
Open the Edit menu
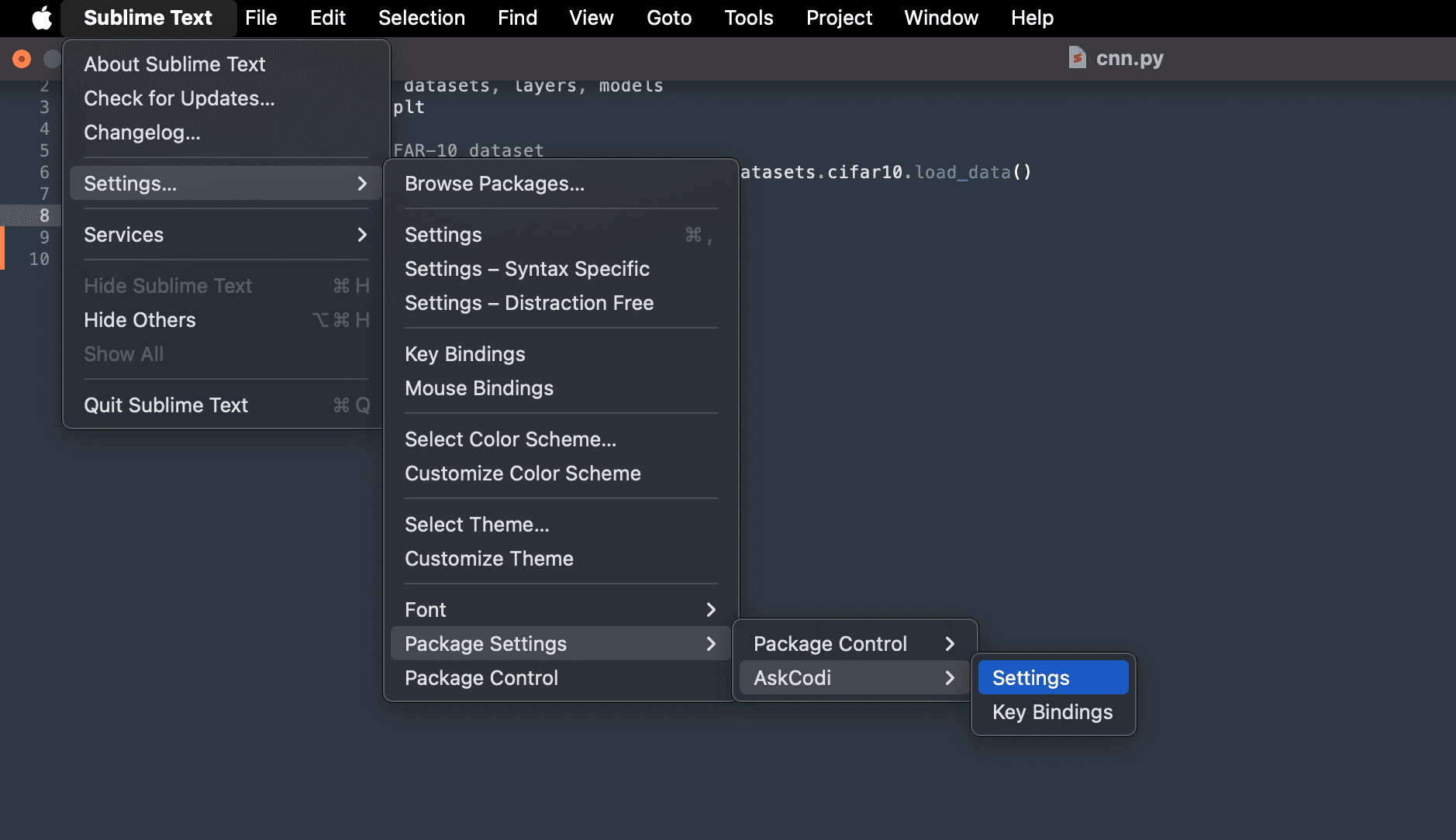328,17
